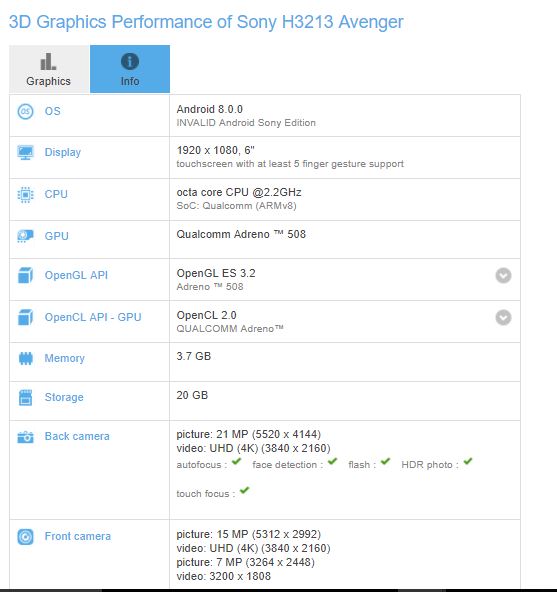
Task: Click the HDR photo label
Action: (430, 465)
